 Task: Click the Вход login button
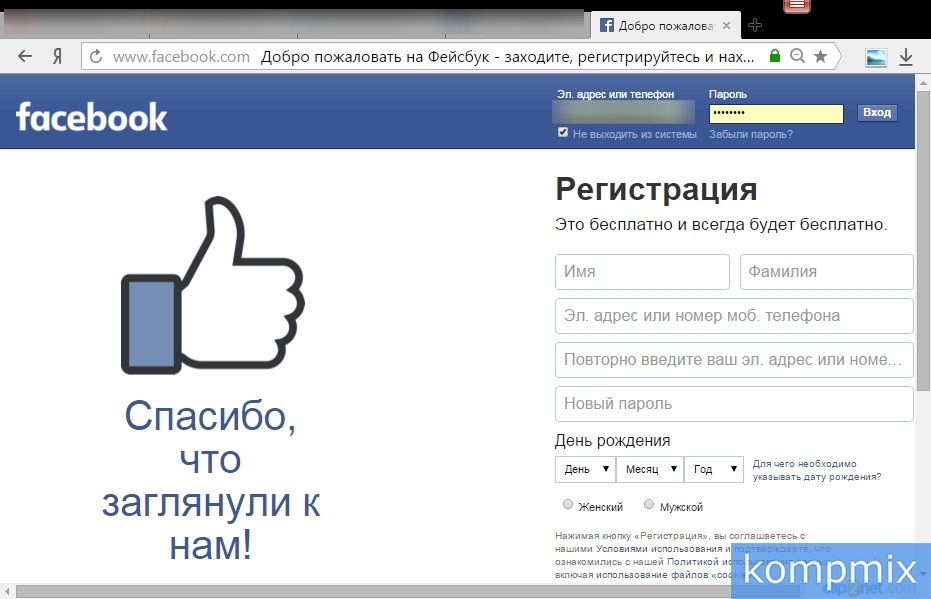click(x=877, y=113)
